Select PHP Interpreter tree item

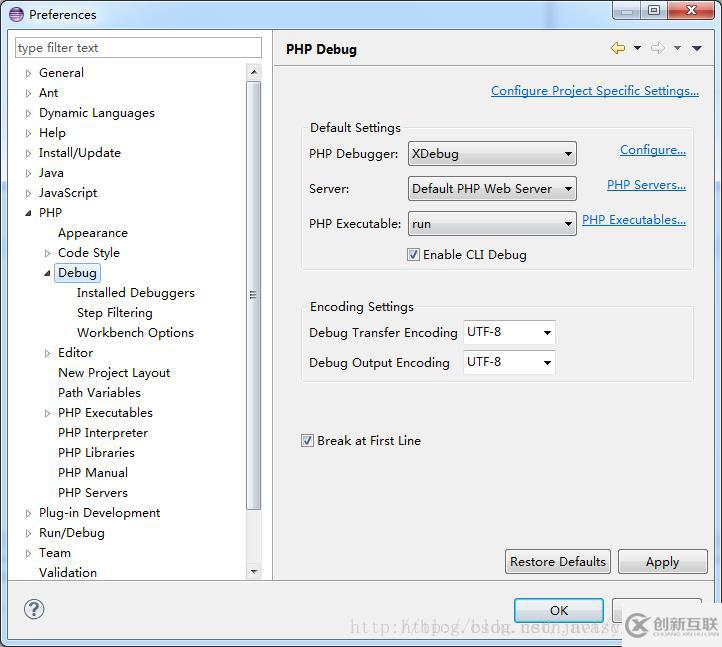103,433
